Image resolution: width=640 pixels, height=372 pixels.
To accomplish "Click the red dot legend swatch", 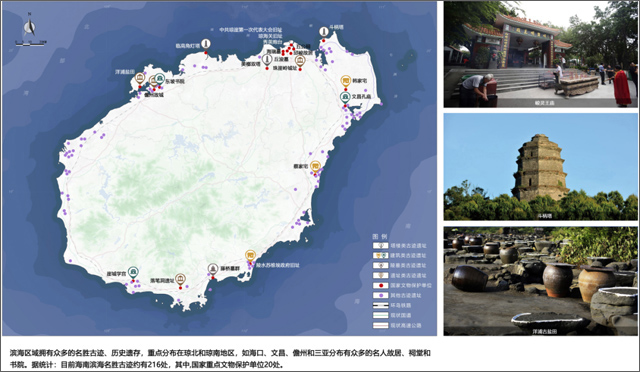I will pos(380,285).
